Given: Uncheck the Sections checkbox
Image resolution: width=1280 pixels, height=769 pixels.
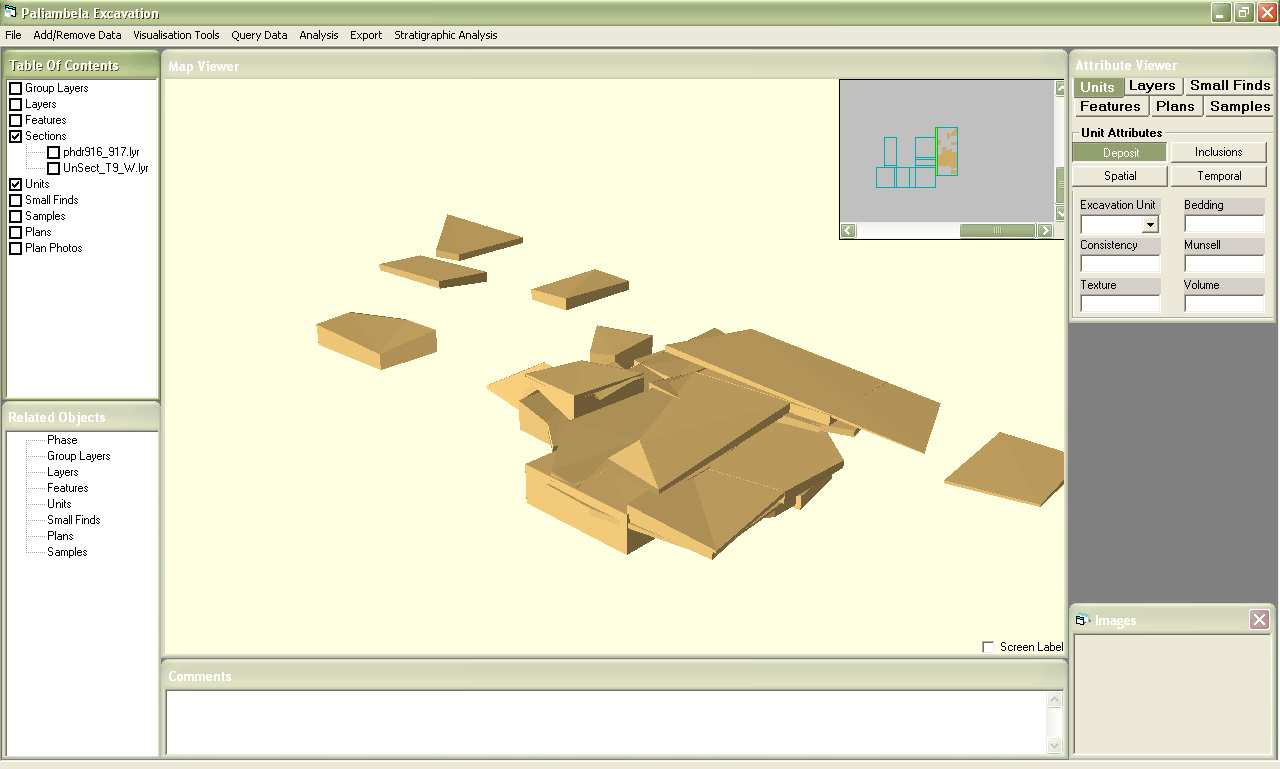Looking at the screenshot, I should pyautogui.click(x=16, y=136).
